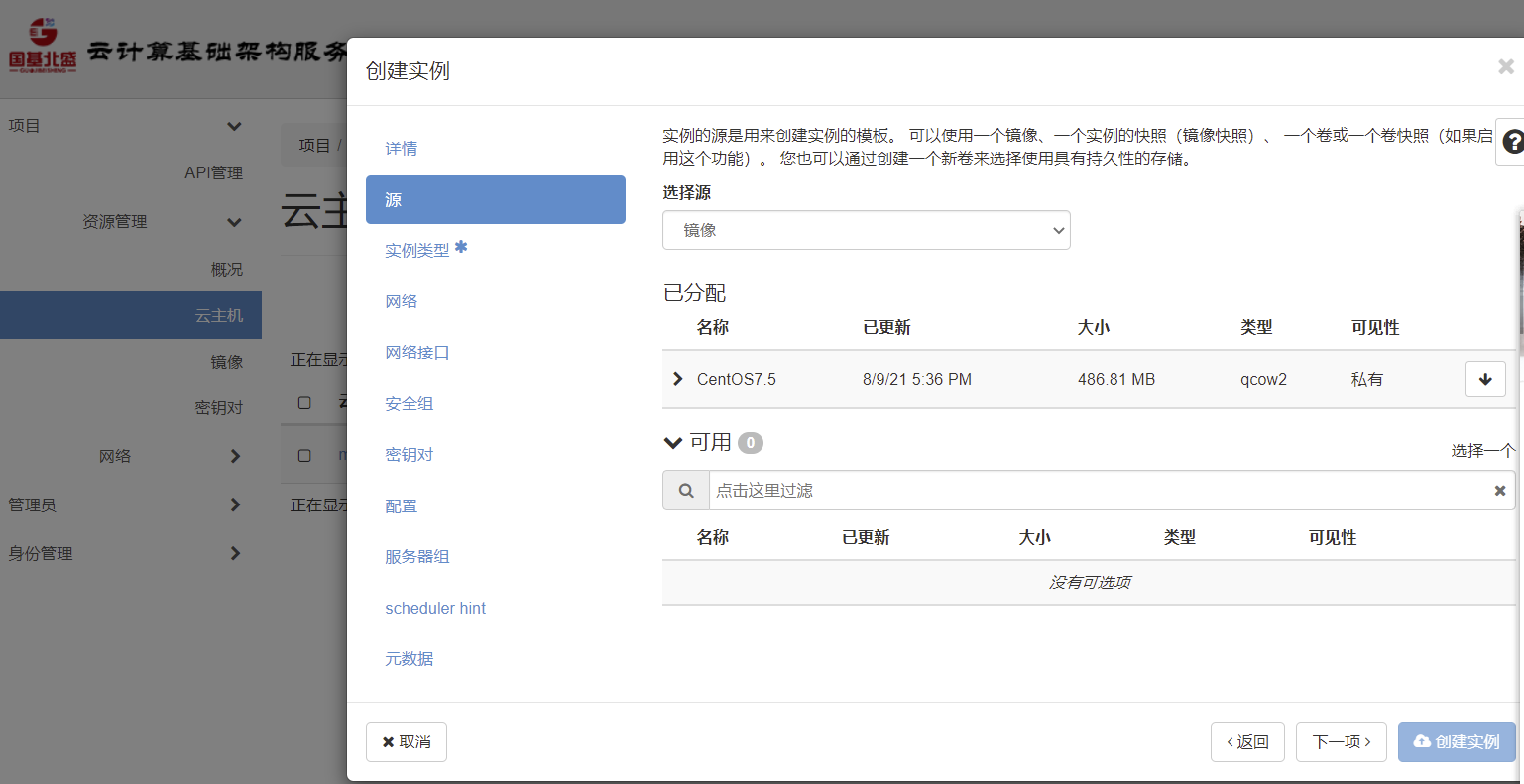This screenshot has width=1524, height=784.
Task: Sort available table by 已更新
Action: tap(866, 537)
